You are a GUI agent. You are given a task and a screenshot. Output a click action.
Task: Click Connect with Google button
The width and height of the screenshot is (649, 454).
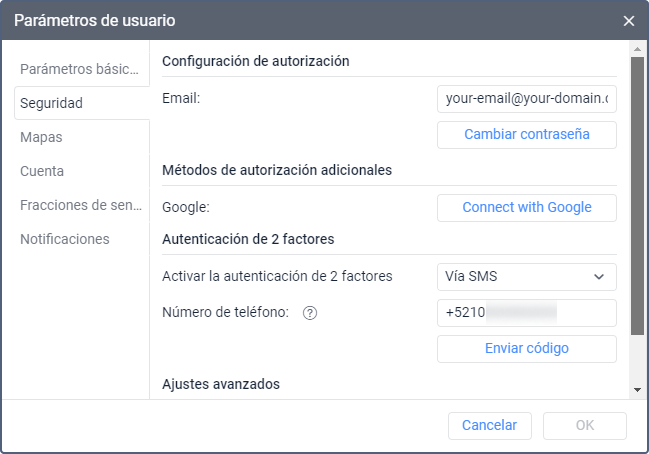(526, 208)
